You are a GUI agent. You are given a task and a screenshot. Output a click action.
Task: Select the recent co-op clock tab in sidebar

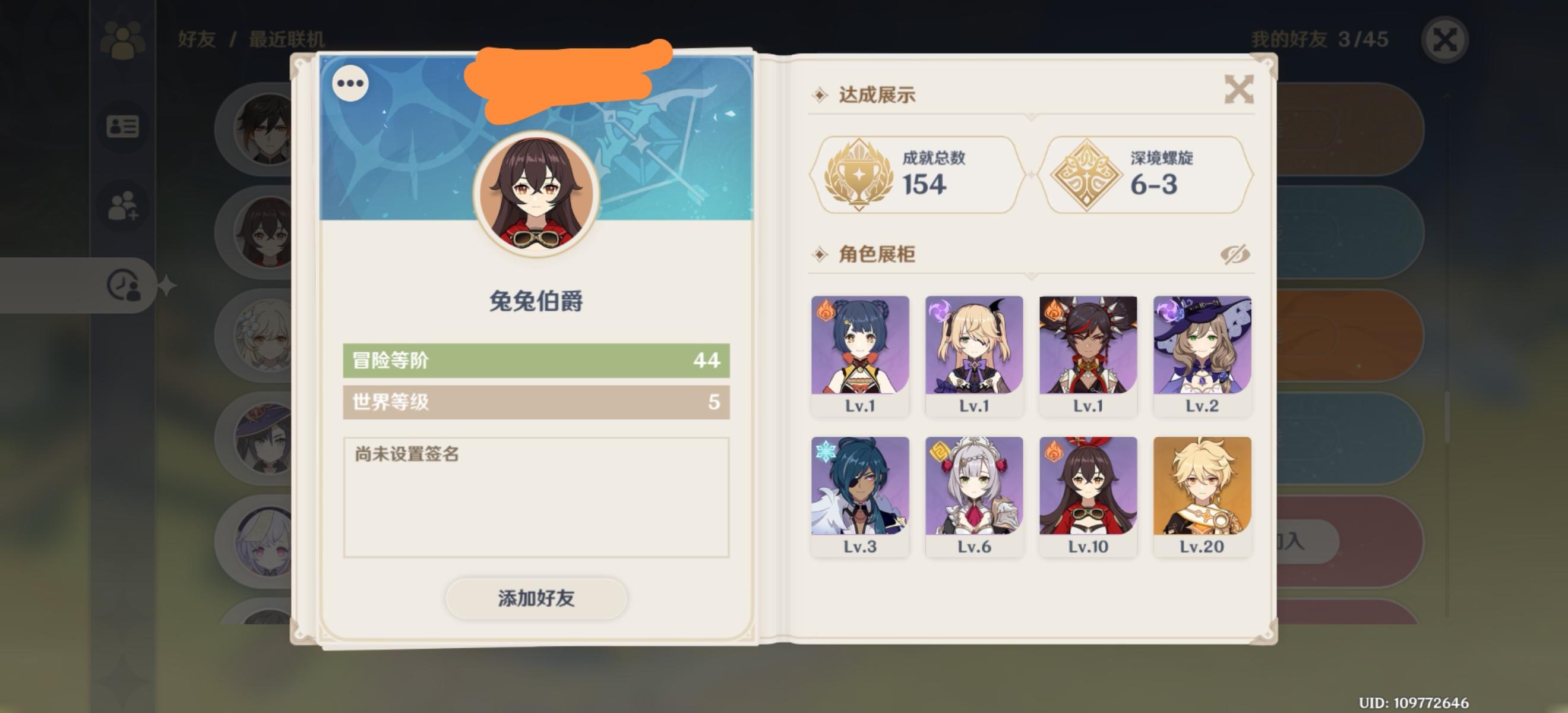coord(124,285)
